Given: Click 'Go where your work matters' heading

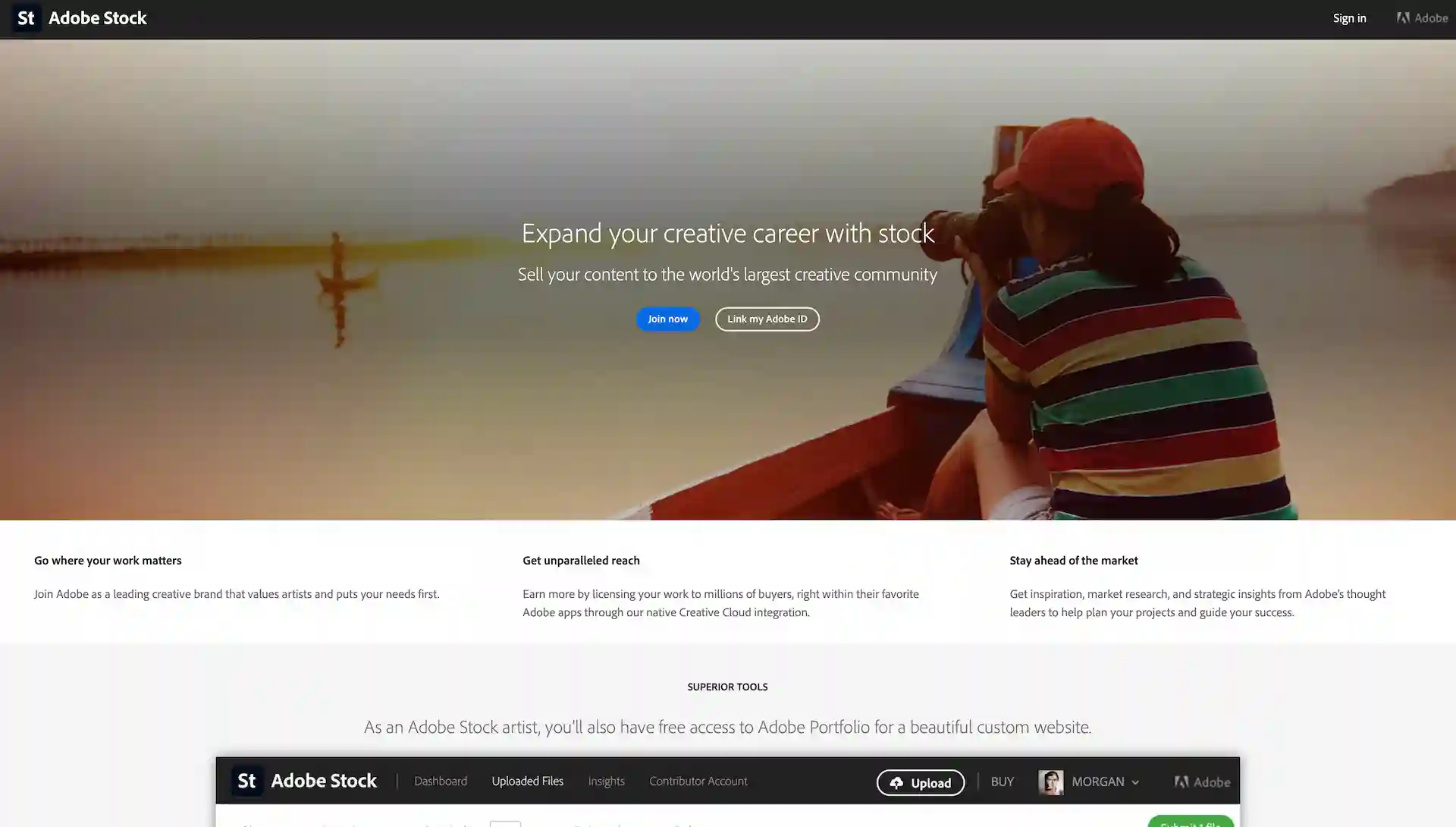Looking at the screenshot, I should (108, 561).
